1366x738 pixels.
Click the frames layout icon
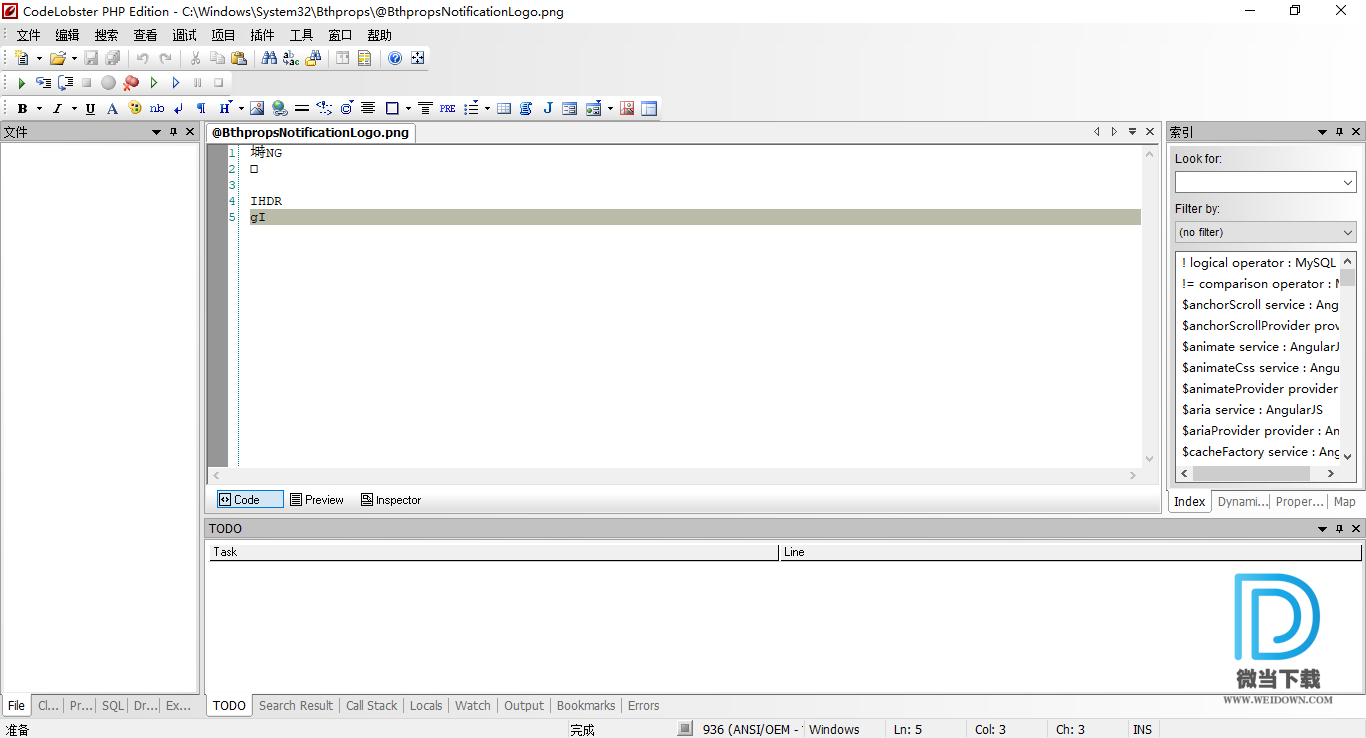point(649,108)
